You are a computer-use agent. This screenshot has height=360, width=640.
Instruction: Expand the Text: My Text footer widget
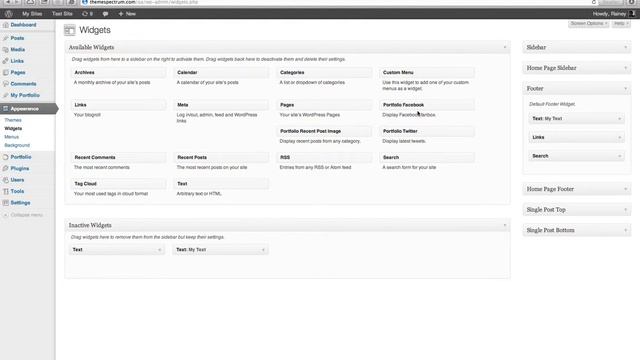pyautogui.click(x=619, y=119)
